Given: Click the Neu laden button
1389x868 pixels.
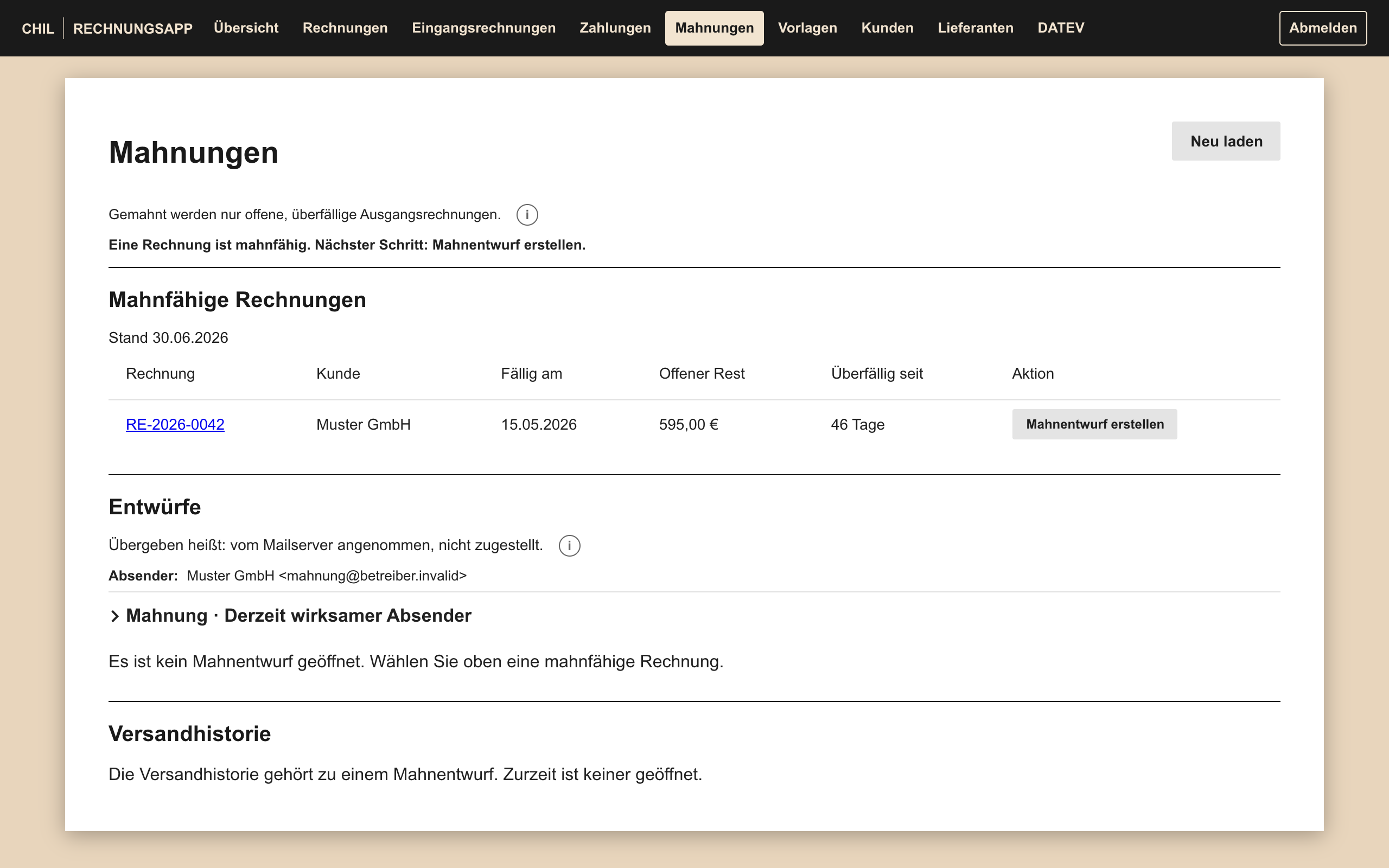Looking at the screenshot, I should pyautogui.click(x=1226, y=141).
